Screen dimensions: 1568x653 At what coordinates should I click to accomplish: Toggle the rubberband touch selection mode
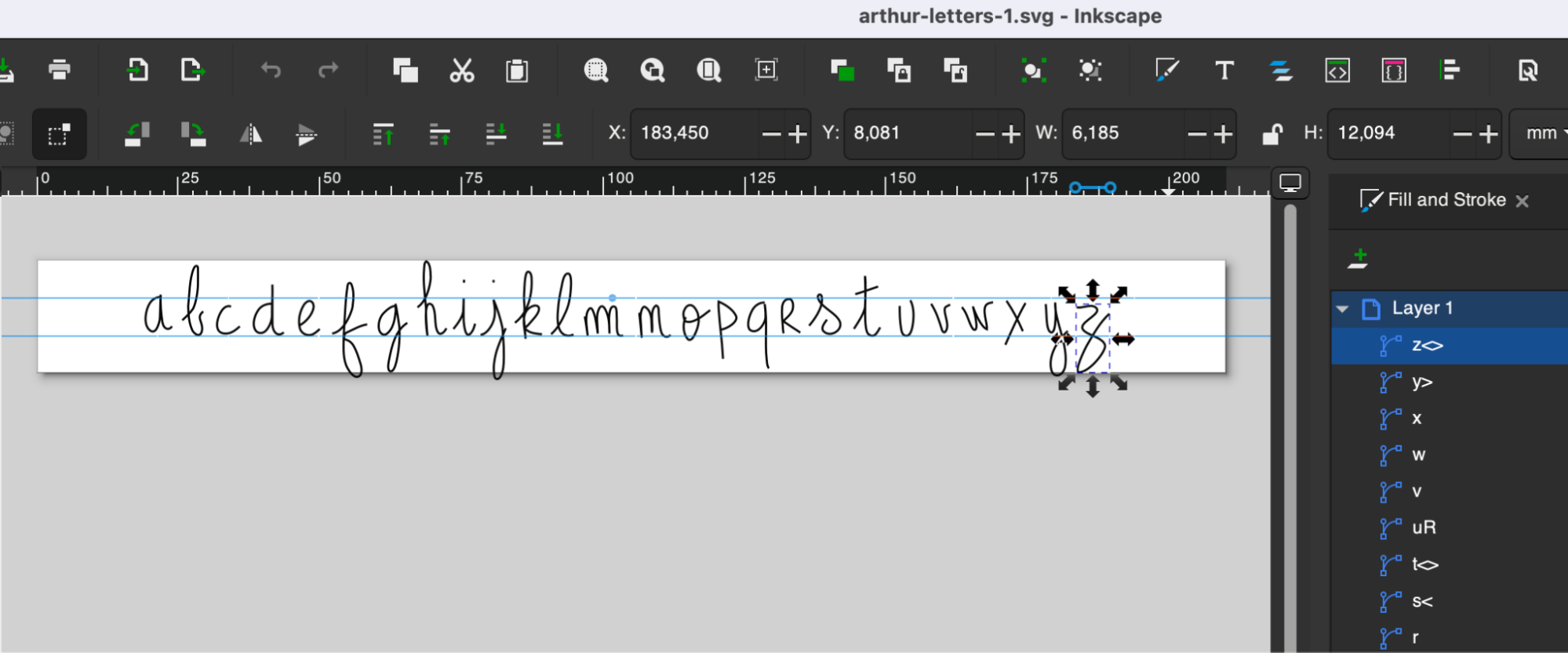[x=59, y=135]
